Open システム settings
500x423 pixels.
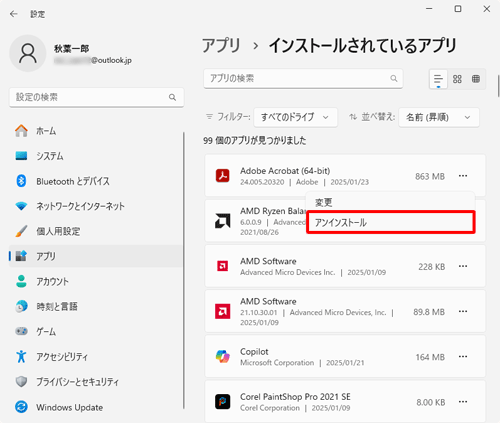[95, 156]
